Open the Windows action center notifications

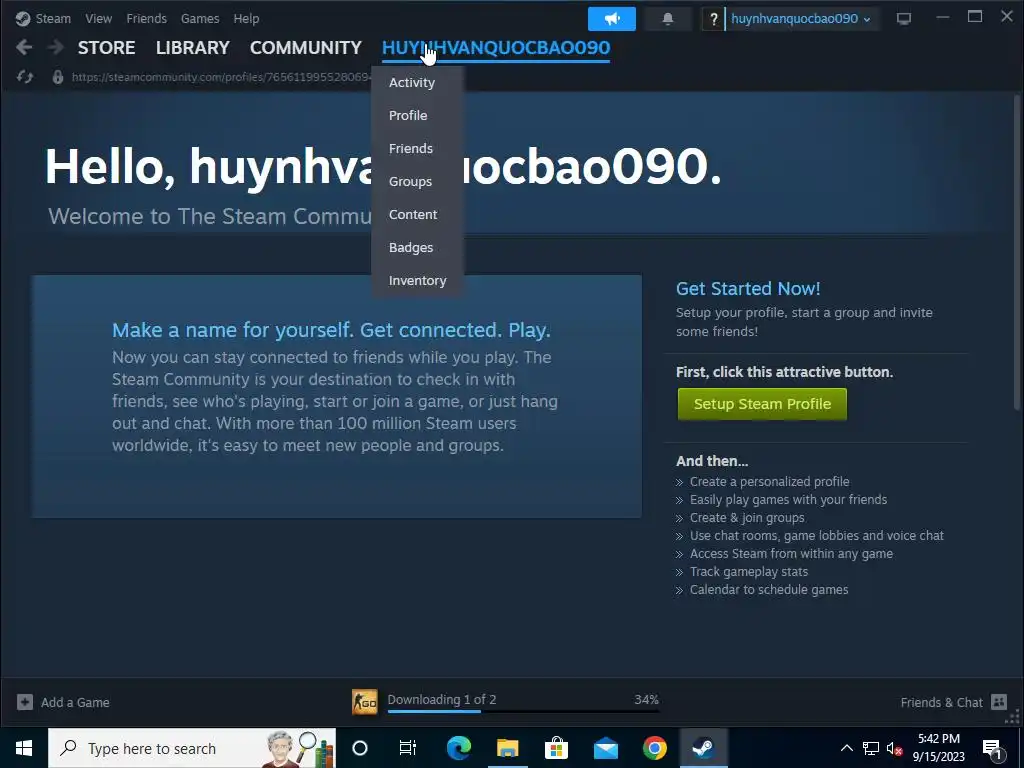pos(992,748)
